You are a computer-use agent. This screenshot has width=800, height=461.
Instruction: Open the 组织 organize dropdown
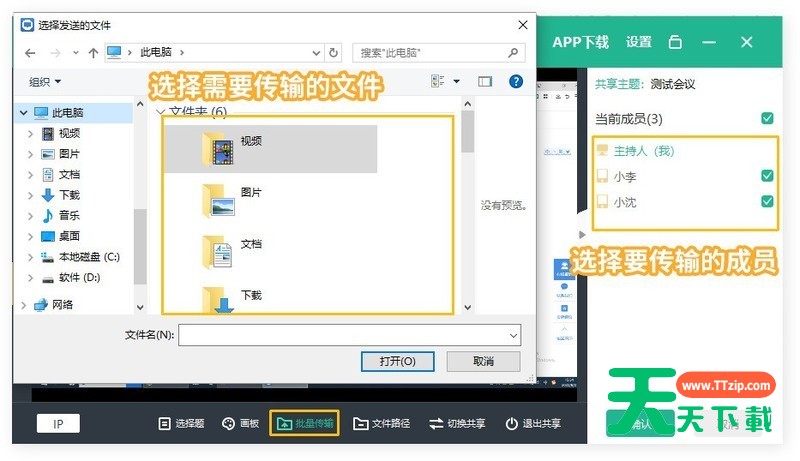click(45, 81)
